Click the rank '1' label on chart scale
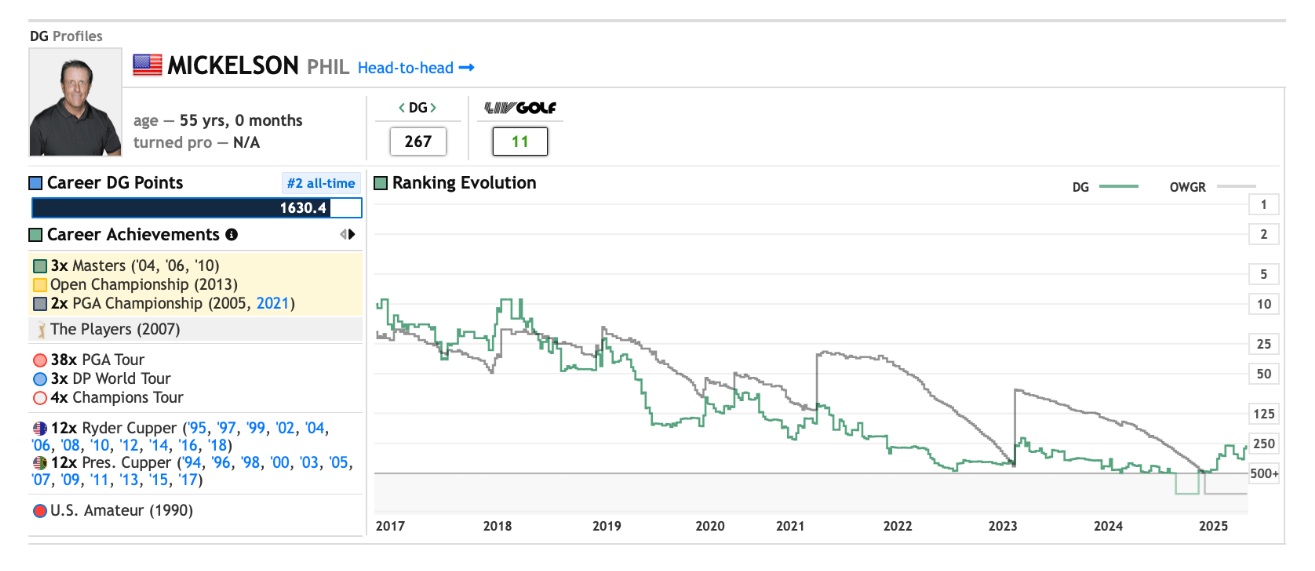Viewport: 1315px width, 571px height. 1264,205
